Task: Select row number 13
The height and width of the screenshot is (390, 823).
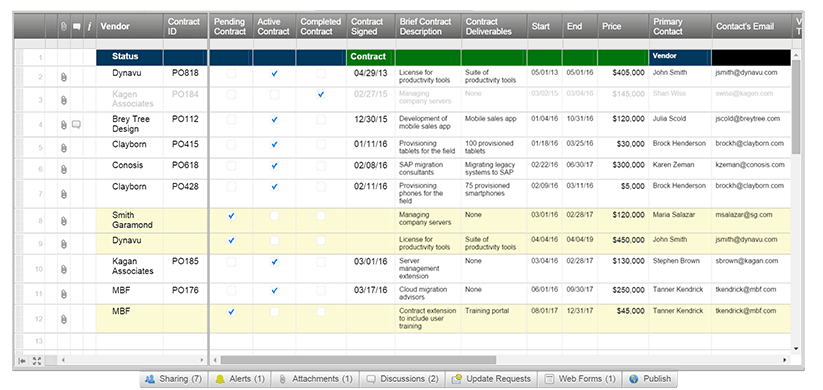Action: [x=39, y=341]
